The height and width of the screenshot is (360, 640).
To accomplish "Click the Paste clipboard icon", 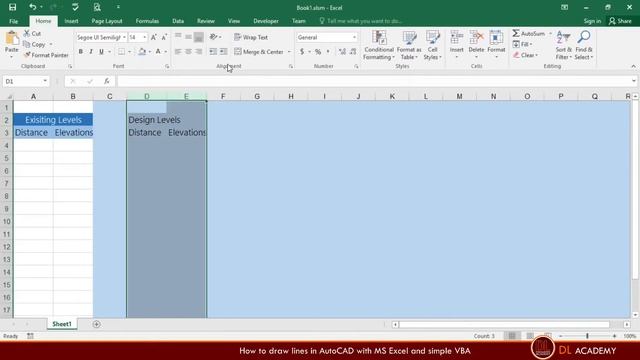I will click(12, 38).
